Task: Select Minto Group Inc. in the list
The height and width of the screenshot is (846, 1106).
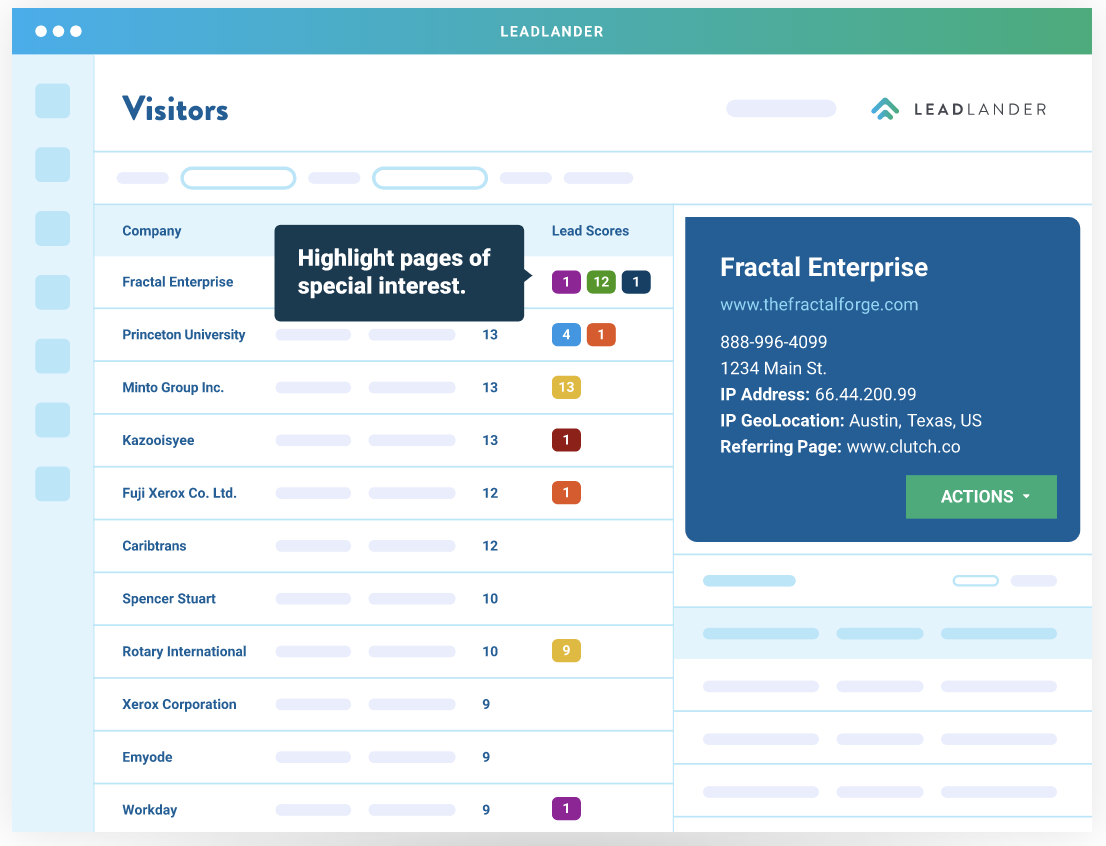Action: 173,388
